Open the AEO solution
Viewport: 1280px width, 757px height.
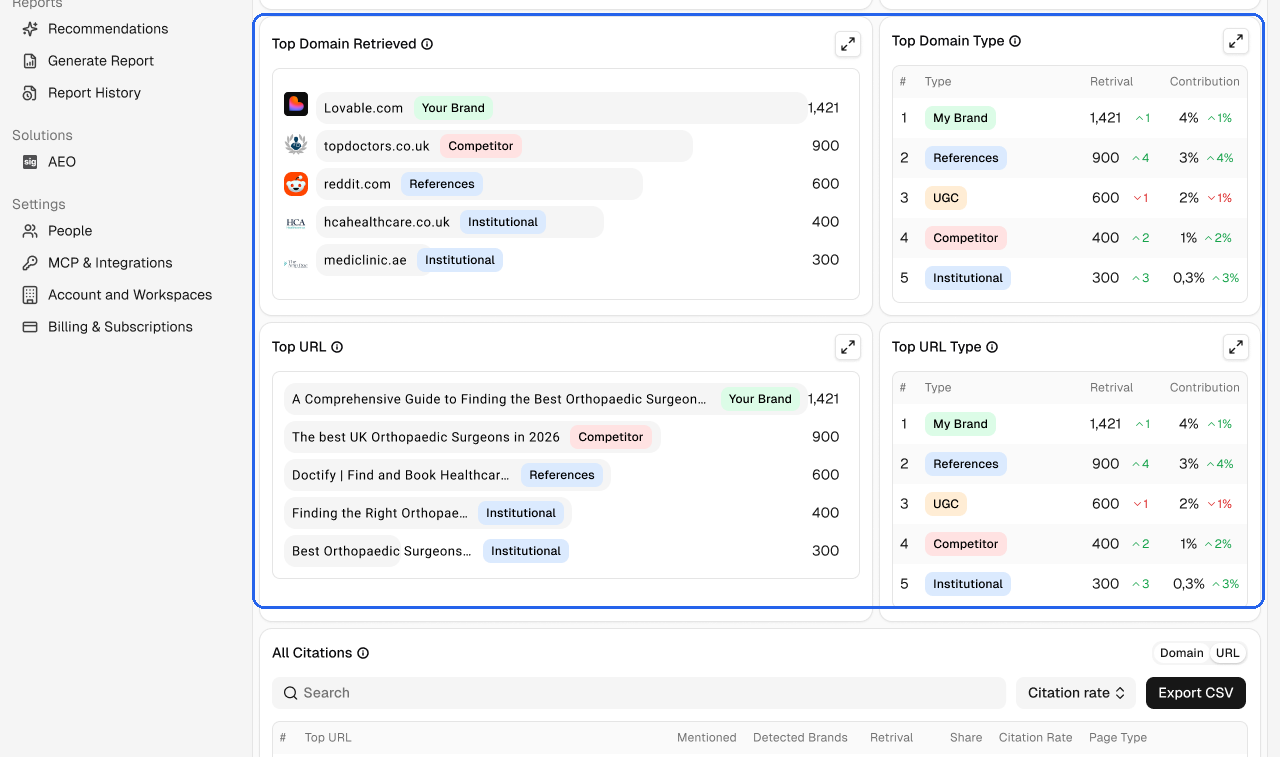(62, 162)
